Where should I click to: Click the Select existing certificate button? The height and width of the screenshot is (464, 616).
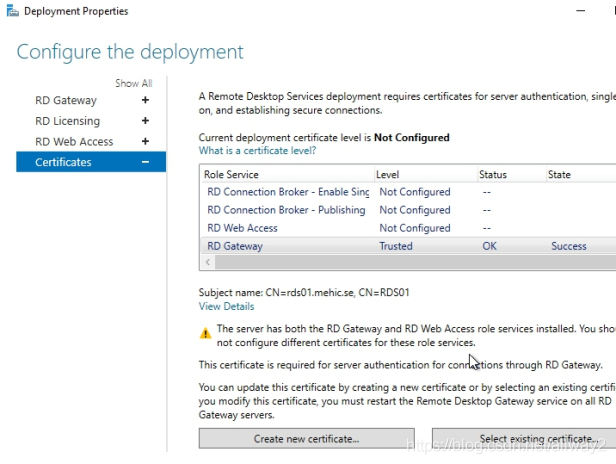coord(524,439)
